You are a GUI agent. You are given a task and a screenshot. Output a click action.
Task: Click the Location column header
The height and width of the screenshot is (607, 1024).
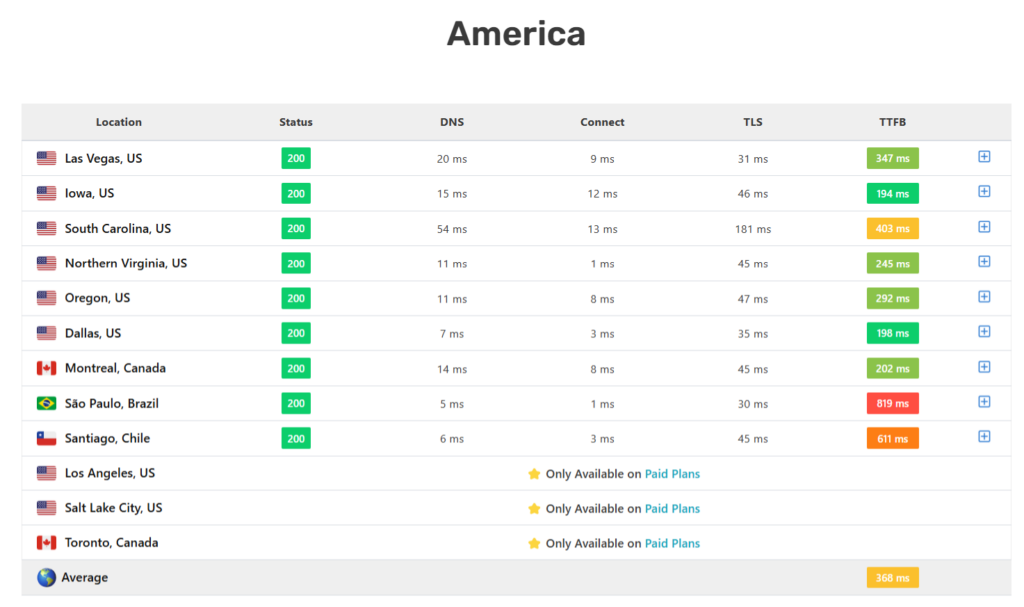tap(118, 122)
